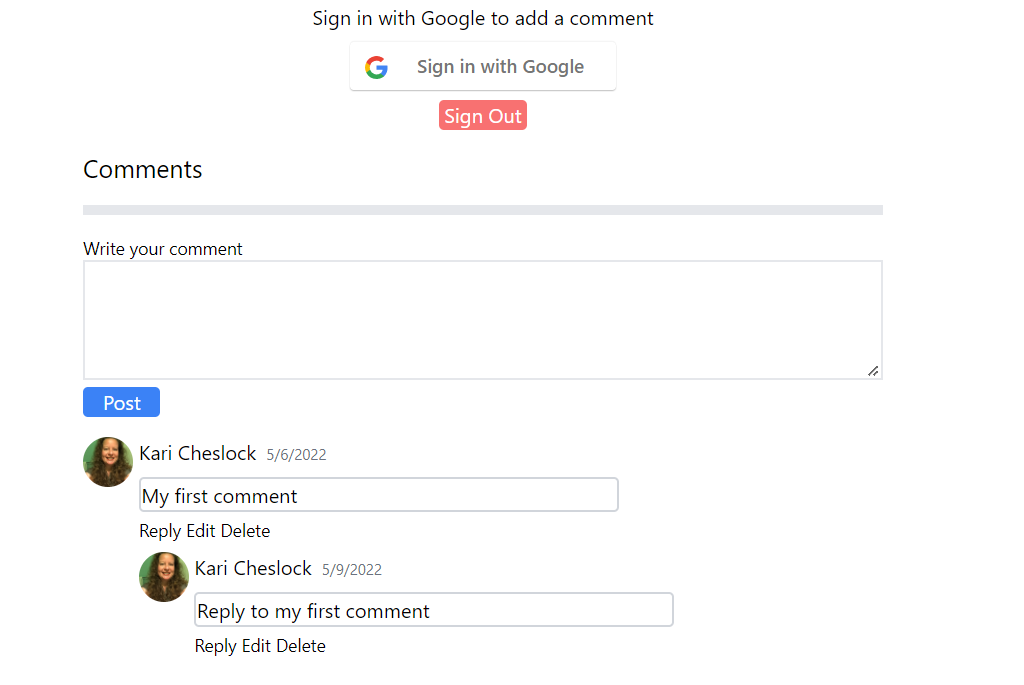Post the comment with blue Post button
The height and width of the screenshot is (685, 1024).
click(121, 402)
